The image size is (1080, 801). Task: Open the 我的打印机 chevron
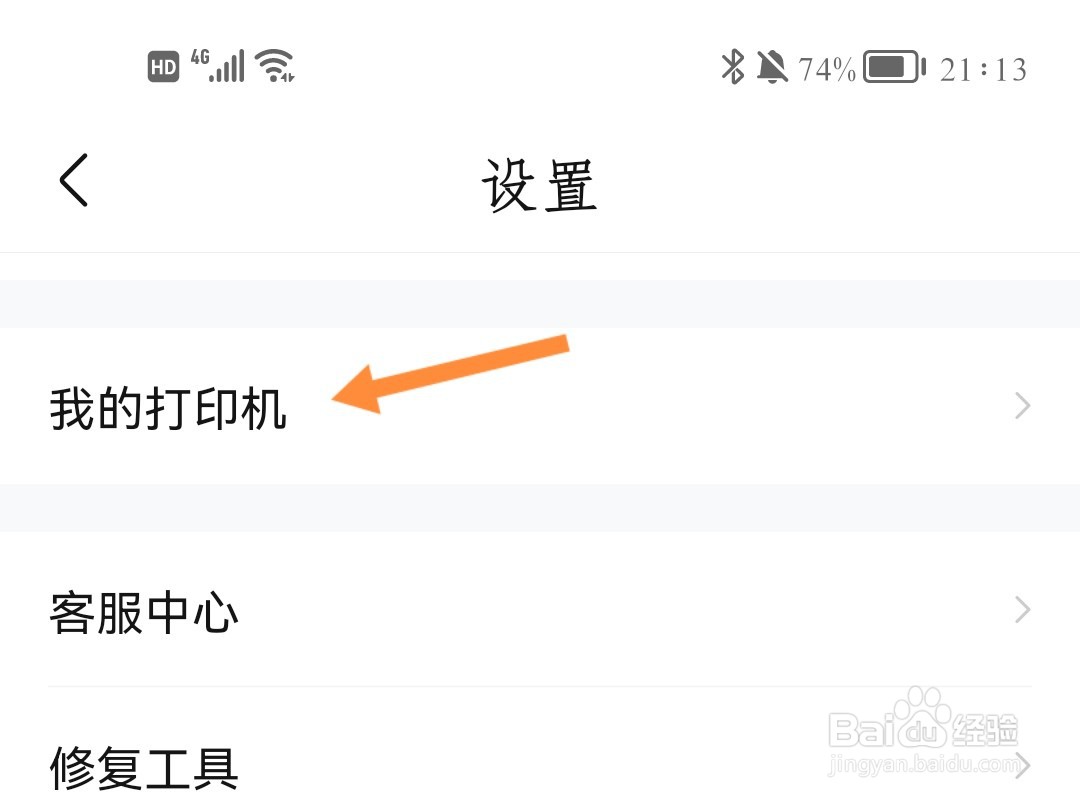1023,406
